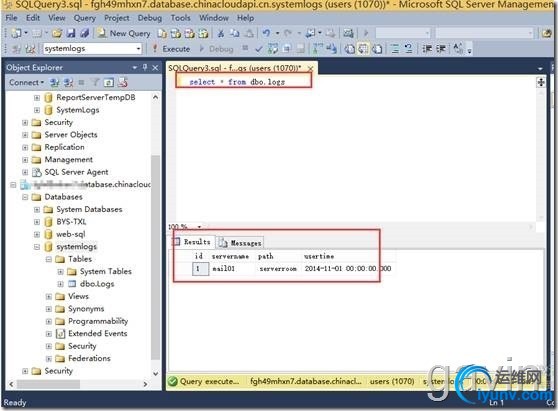
Task: Toggle Results to File mode
Action: coord(377,49)
